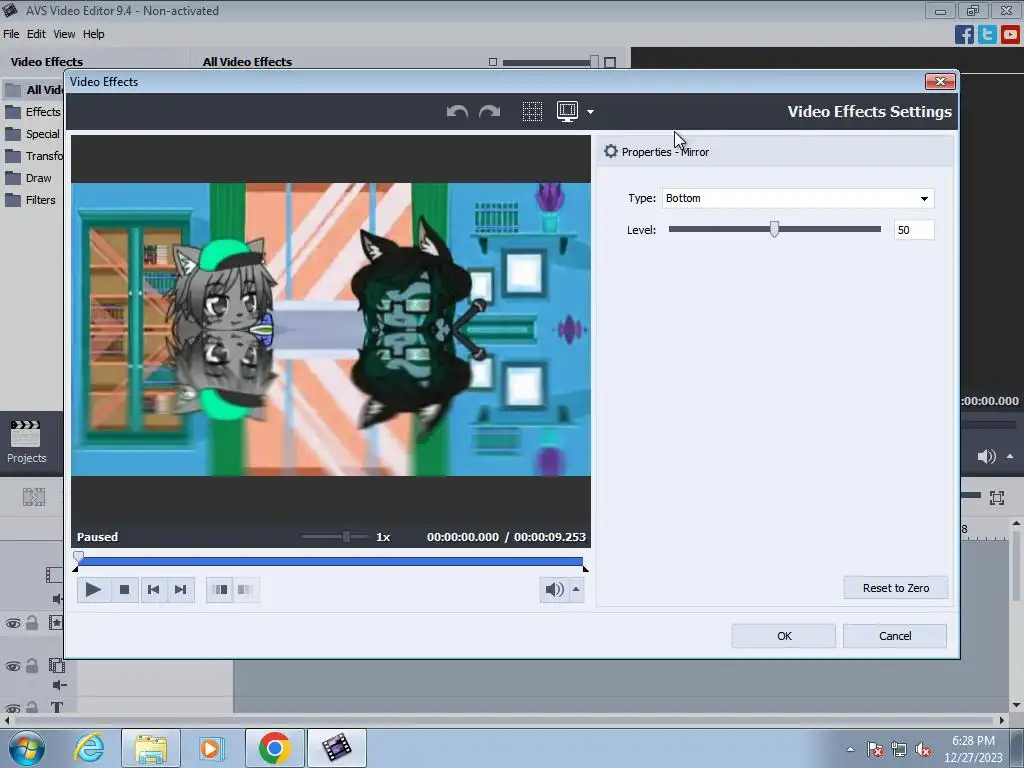1024x768 pixels.
Task: Open the Help menu
Action: click(93, 34)
